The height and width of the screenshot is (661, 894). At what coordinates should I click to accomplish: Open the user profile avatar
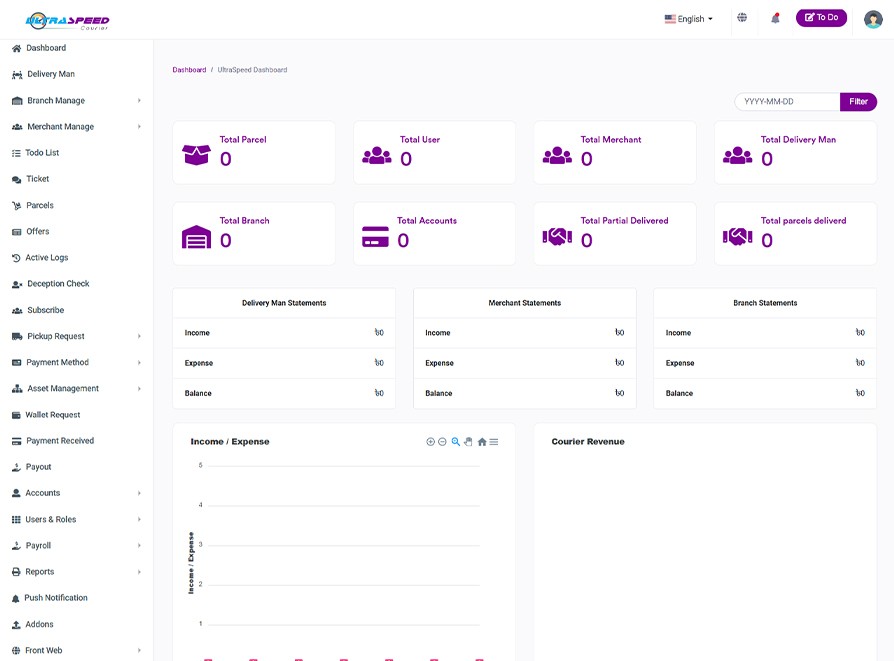pyautogui.click(x=873, y=19)
